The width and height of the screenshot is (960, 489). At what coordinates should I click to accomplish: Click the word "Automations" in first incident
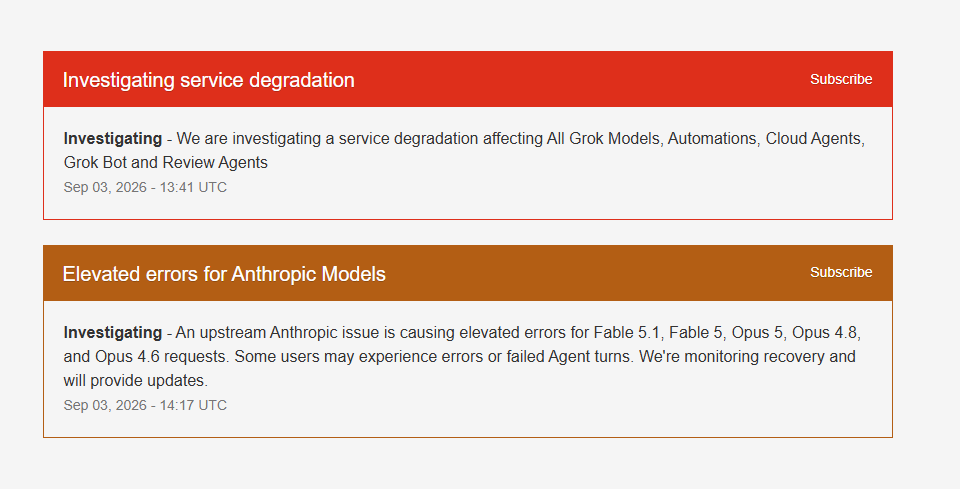tap(713, 139)
